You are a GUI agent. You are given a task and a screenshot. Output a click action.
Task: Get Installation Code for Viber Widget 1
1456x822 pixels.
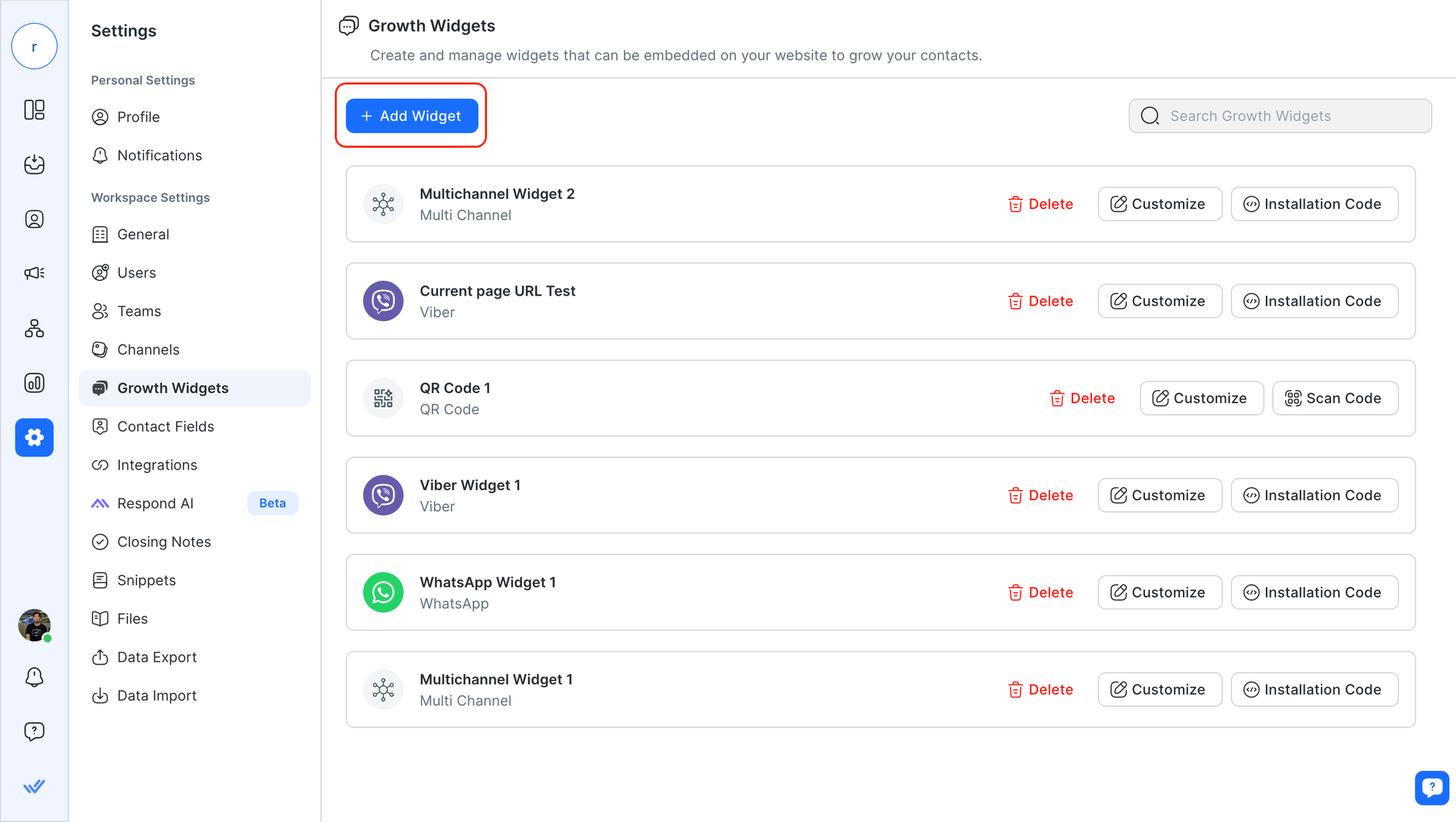(x=1313, y=495)
